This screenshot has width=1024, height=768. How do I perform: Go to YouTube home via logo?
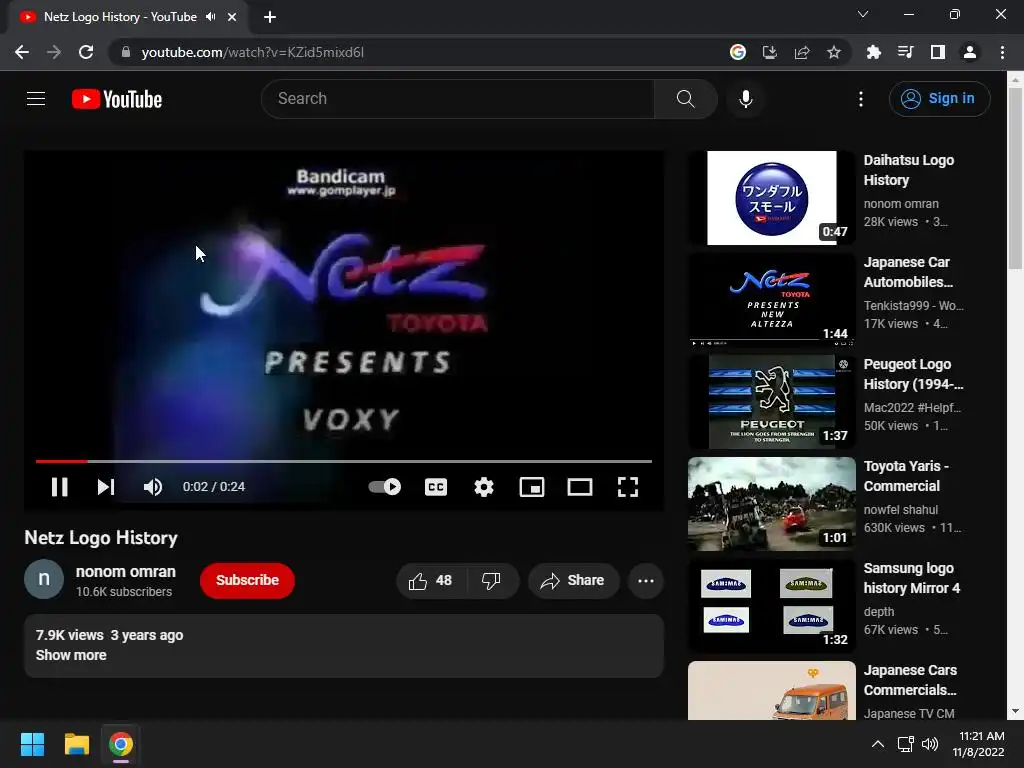click(117, 99)
